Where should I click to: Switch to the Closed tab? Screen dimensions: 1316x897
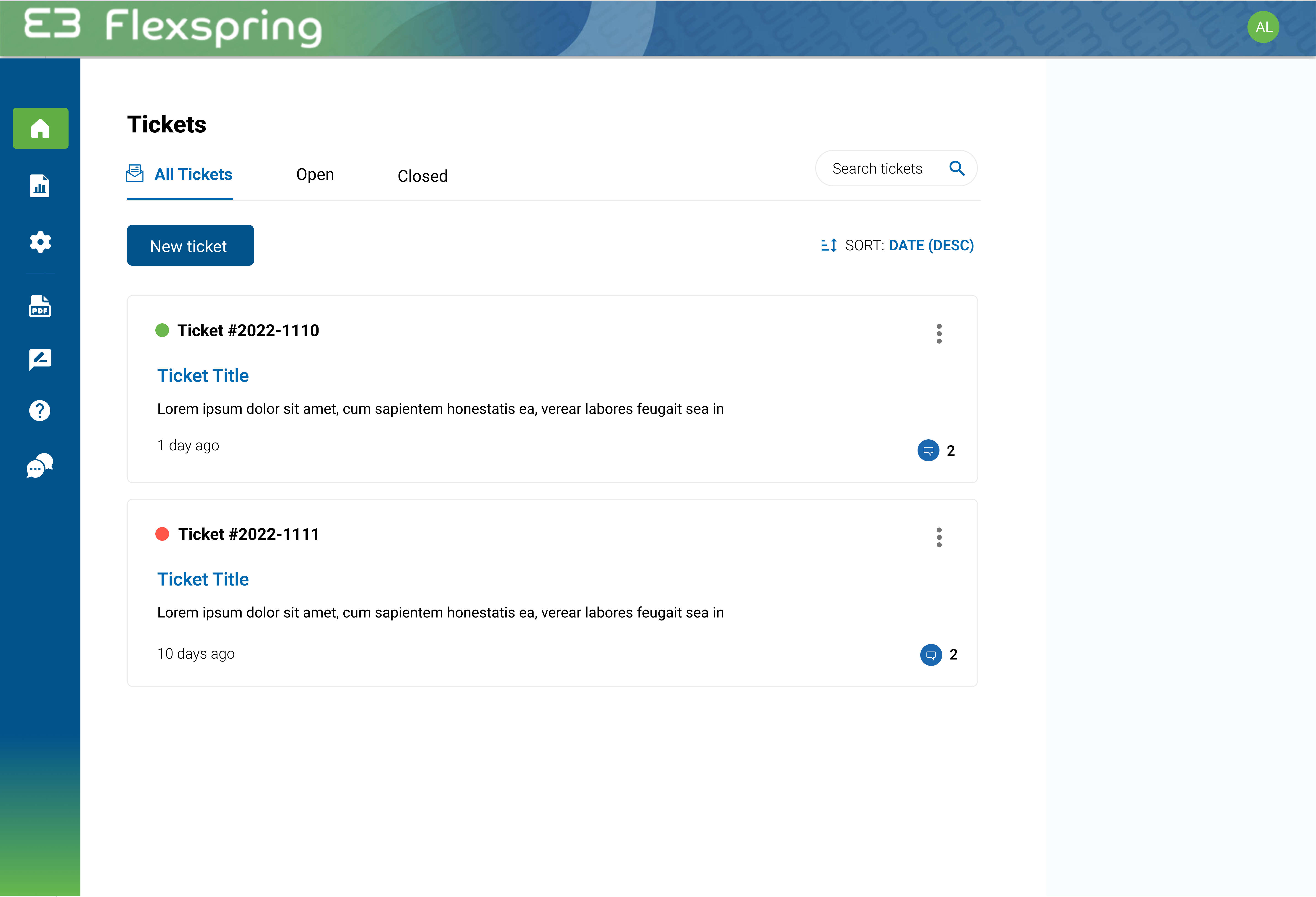[x=422, y=176]
